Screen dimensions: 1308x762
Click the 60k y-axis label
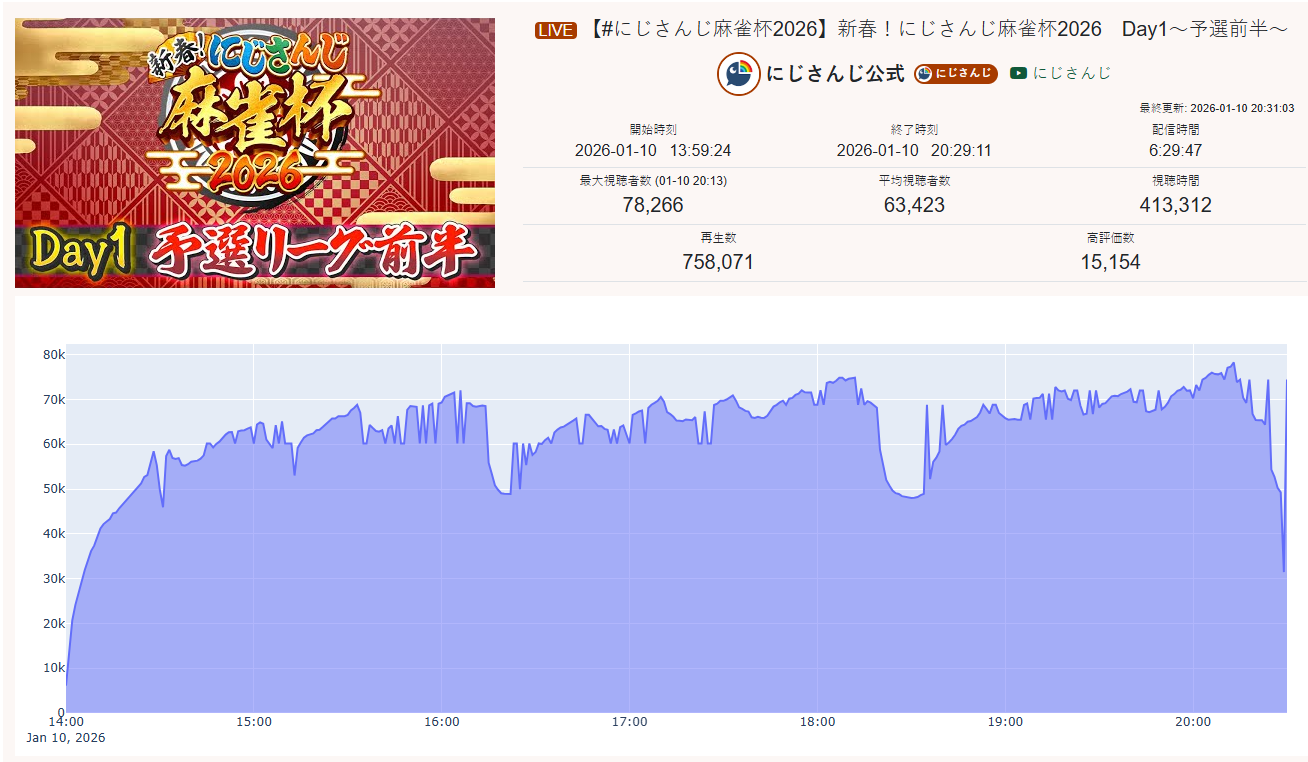coord(53,444)
